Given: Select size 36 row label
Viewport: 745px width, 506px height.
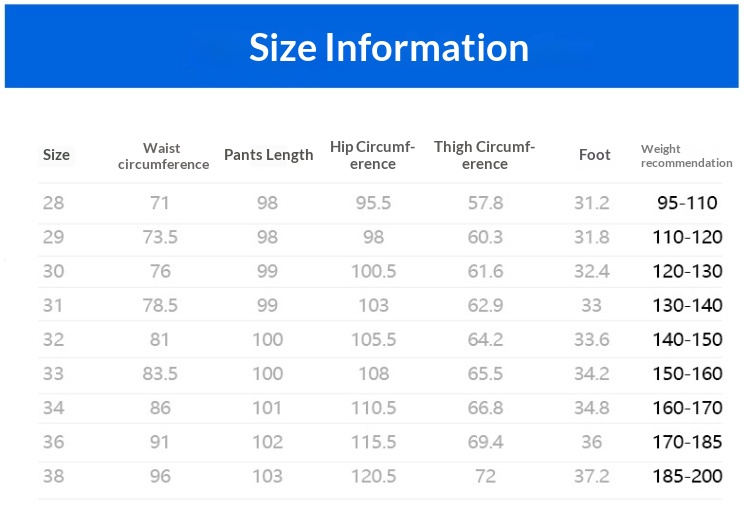Looking at the screenshot, I should click(53, 441).
